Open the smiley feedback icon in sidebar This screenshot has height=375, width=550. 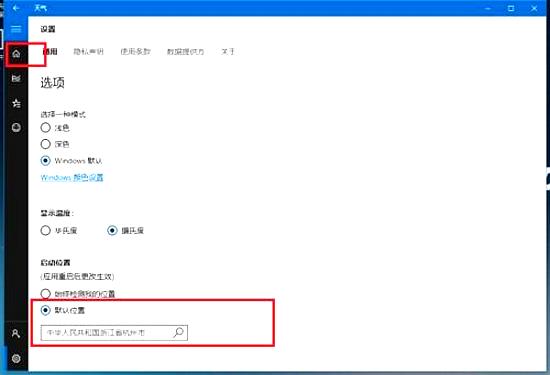tap(16, 127)
